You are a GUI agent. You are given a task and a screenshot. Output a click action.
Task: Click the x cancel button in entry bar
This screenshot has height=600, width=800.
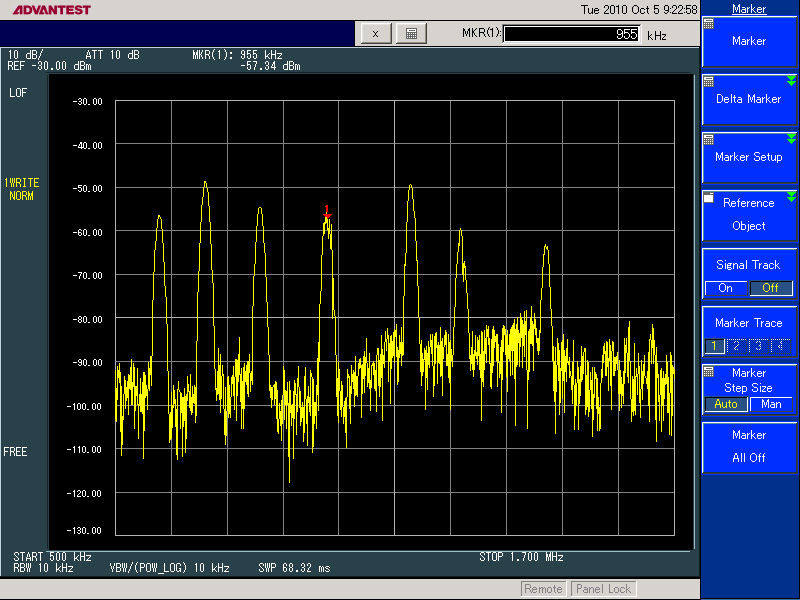pyautogui.click(x=375, y=34)
